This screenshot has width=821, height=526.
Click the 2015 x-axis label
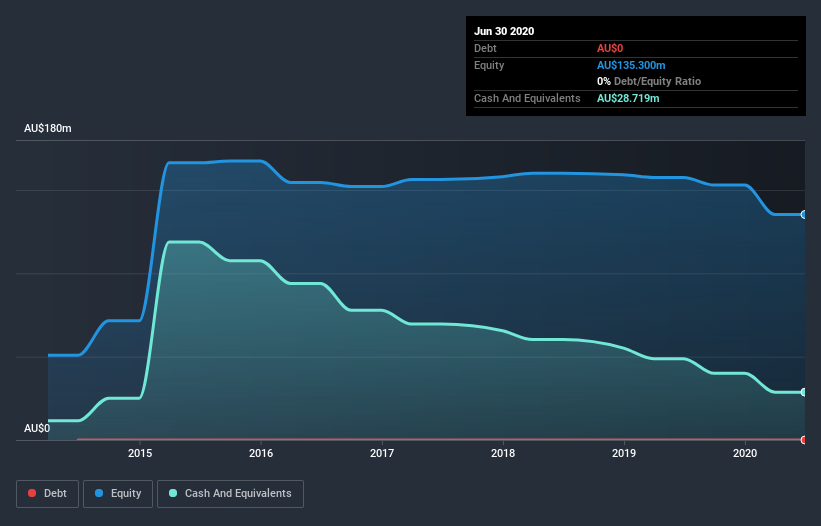click(140, 453)
